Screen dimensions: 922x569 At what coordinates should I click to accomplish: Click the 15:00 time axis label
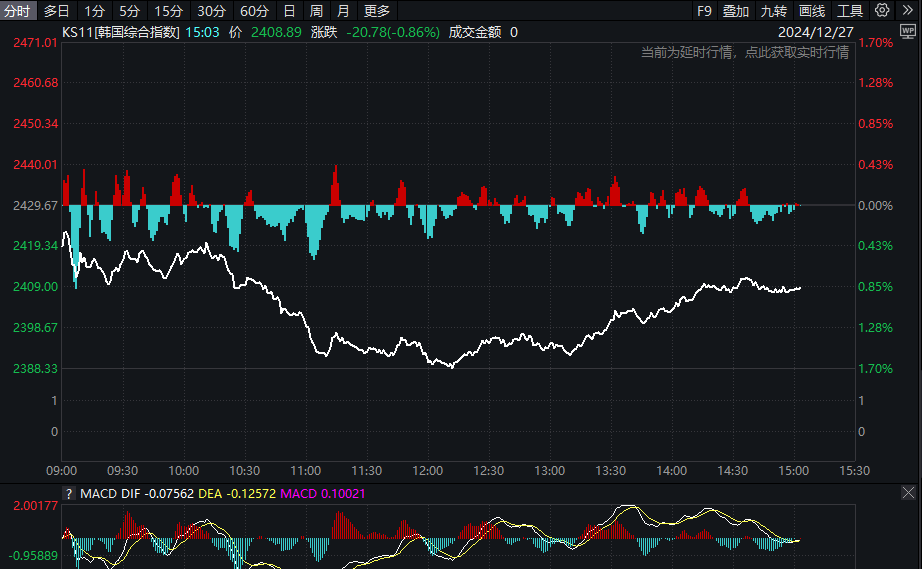(x=794, y=471)
